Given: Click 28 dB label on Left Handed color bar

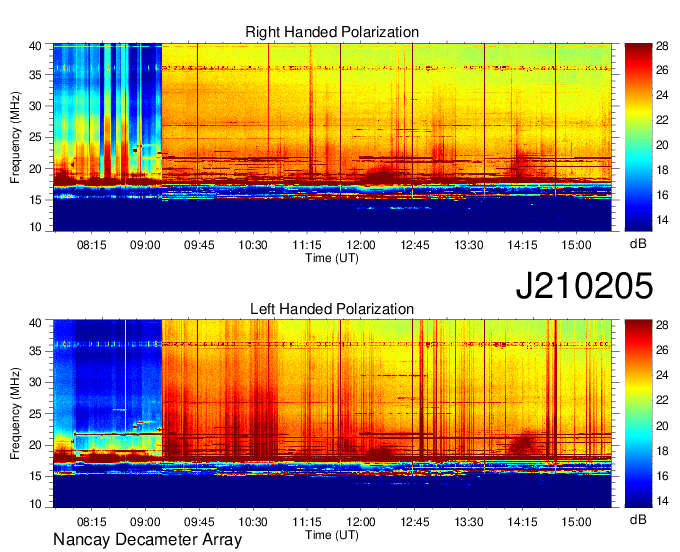Looking at the screenshot, I should (662, 325).
